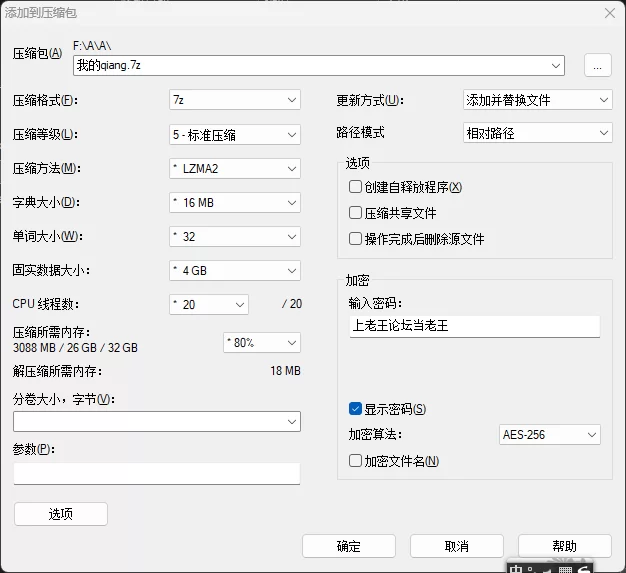Expand the compression level dropdown

[235, 135]
